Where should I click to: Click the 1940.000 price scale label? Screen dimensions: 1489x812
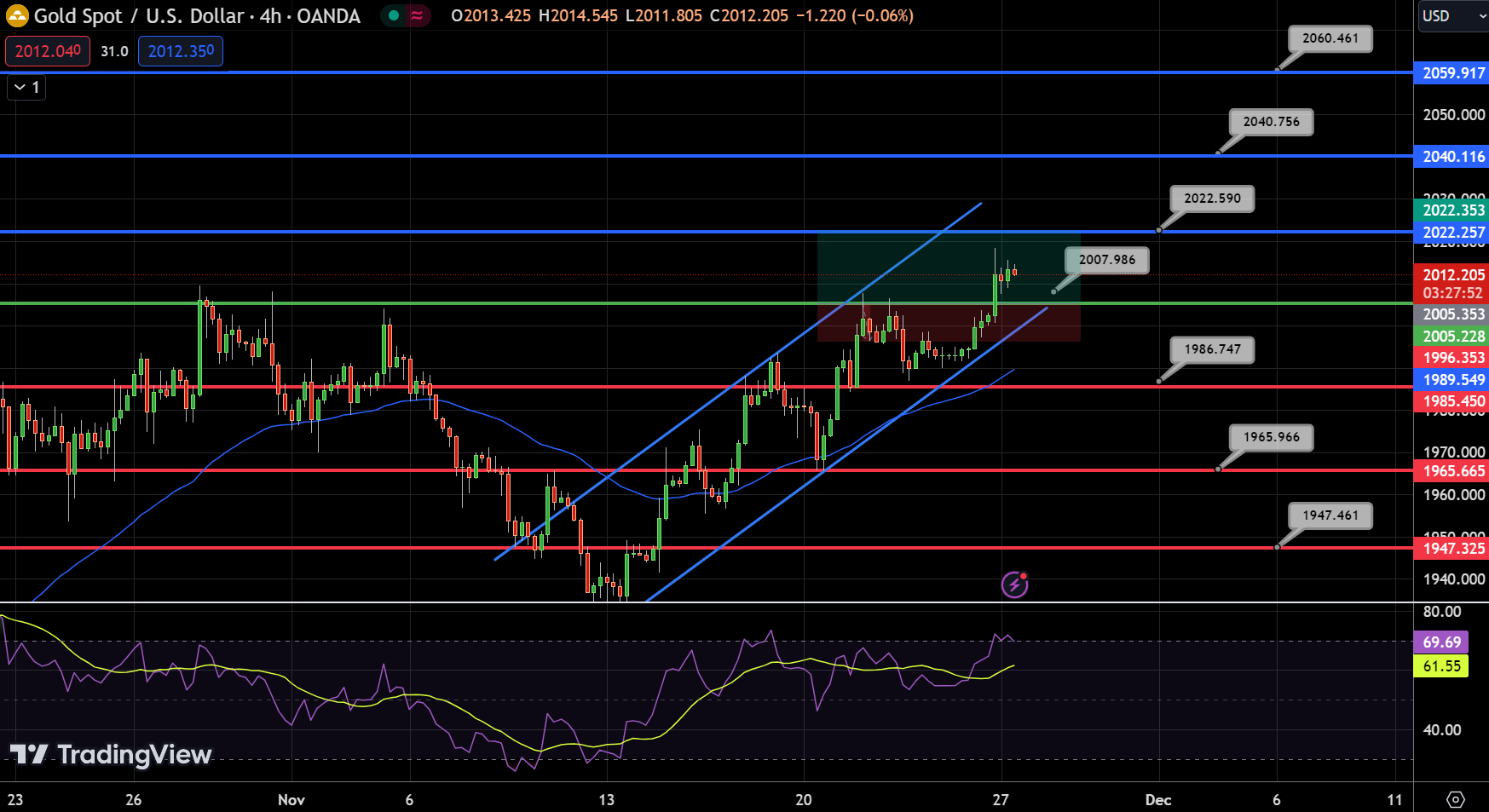(1454, 579)
